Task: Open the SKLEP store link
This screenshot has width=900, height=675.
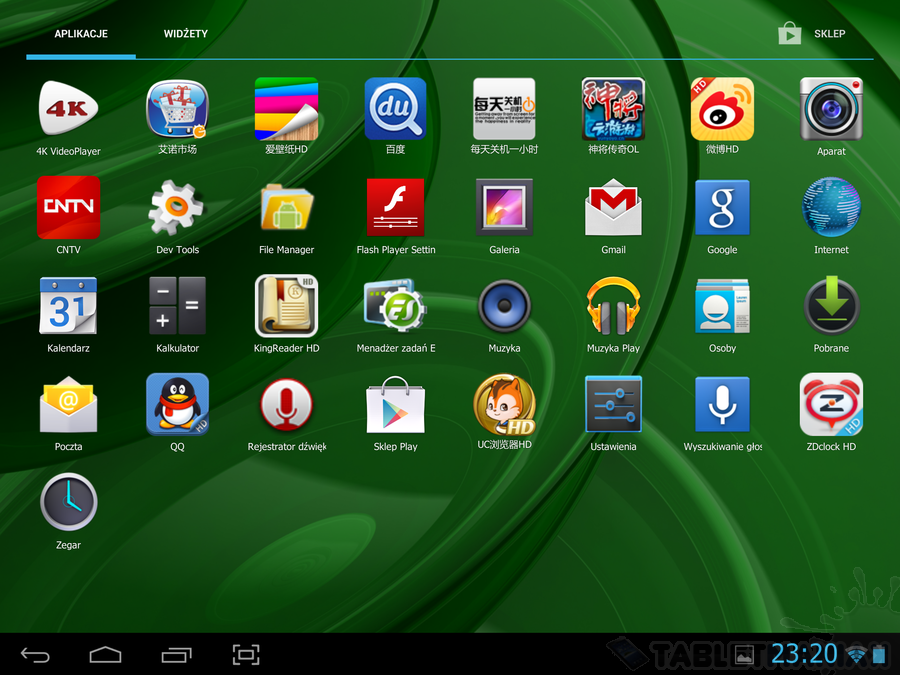Action: tap(812, 33)
